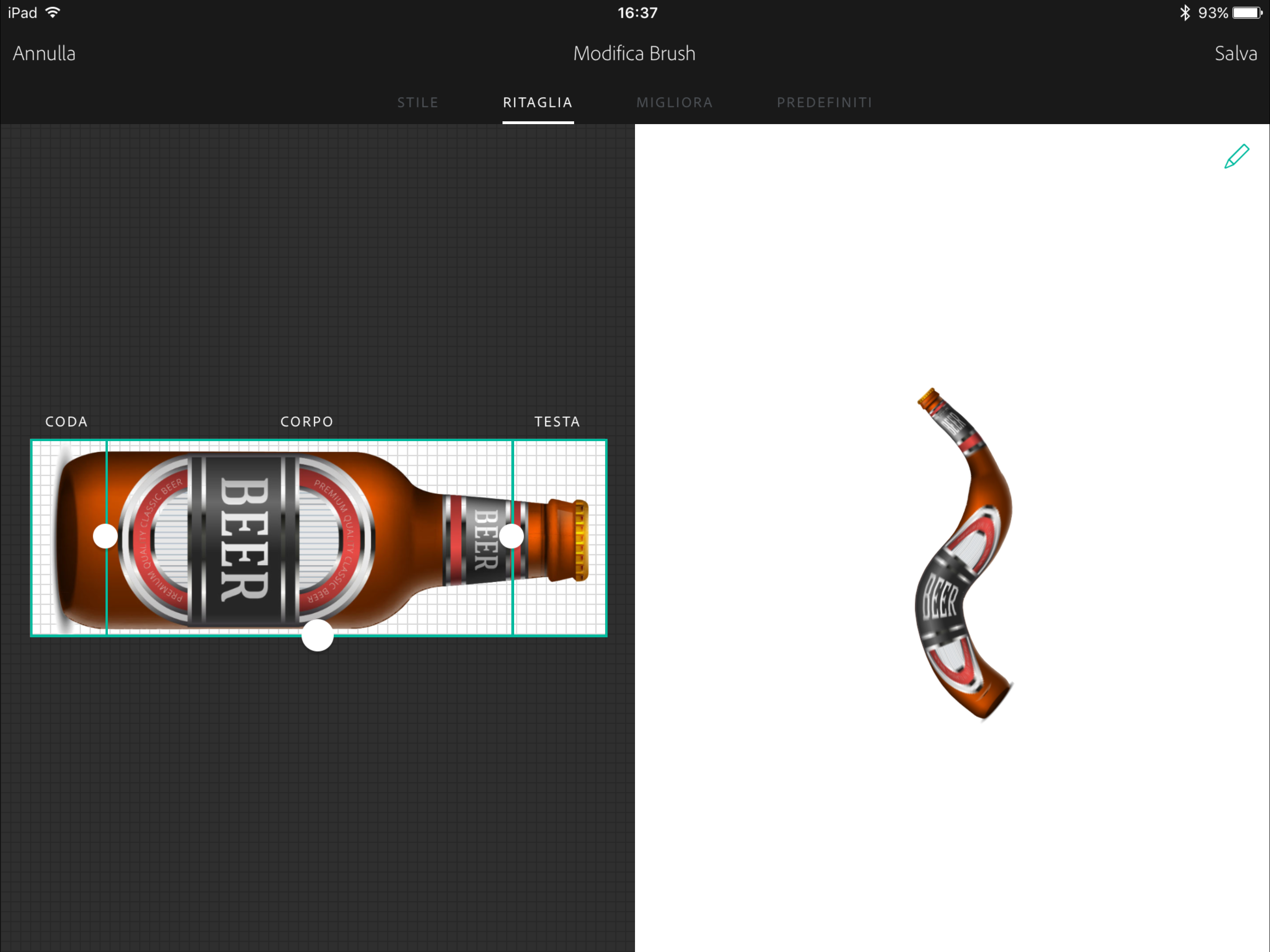This screenshot has height=952, width=1270.
Task: Click the Modifica Brush title
Action: click(634, 53)
